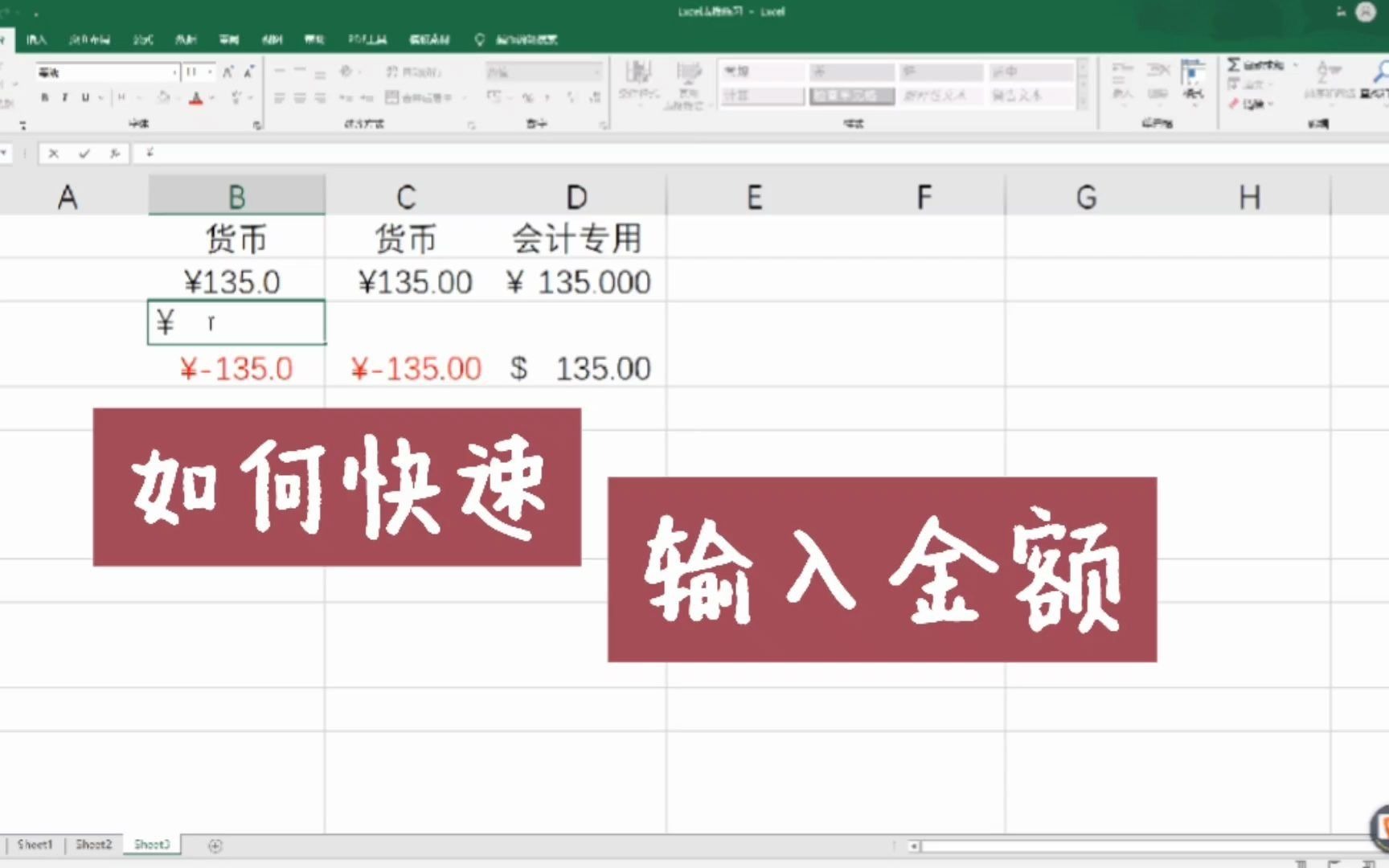This screenshot has width=1389, height=868.
Task: Click the Comma Style icon
Action: point(548,97)
